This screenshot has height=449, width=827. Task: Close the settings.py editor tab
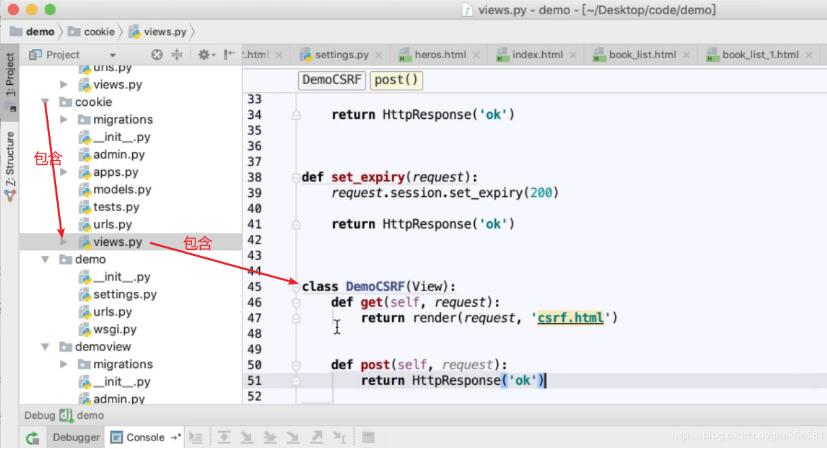coord(382,55)
